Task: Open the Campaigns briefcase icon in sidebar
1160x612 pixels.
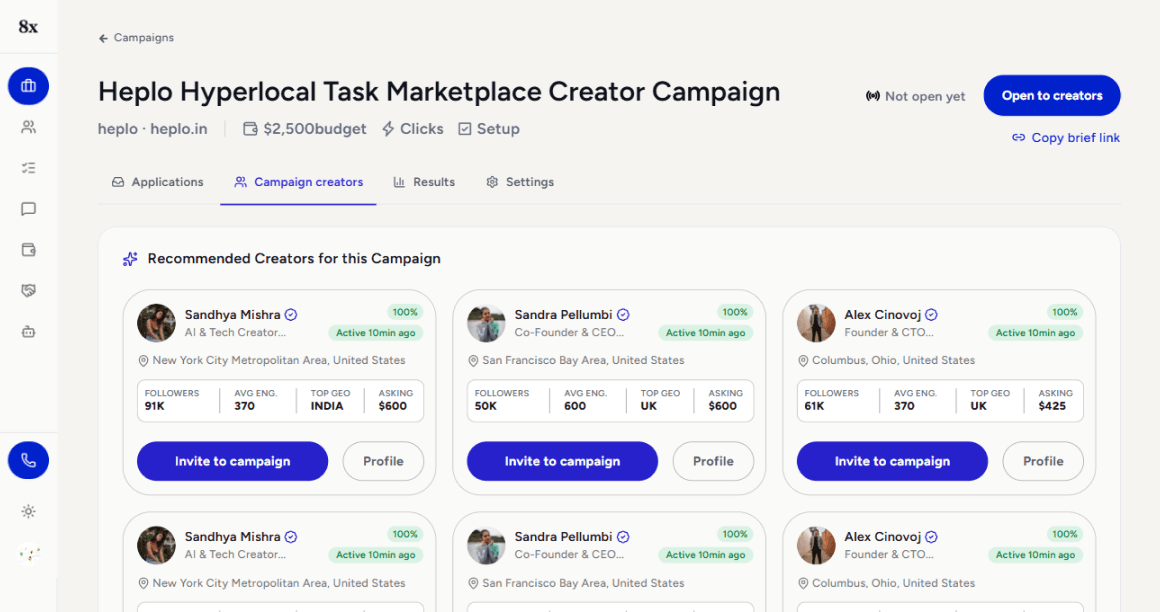Action: pos(28,86)
